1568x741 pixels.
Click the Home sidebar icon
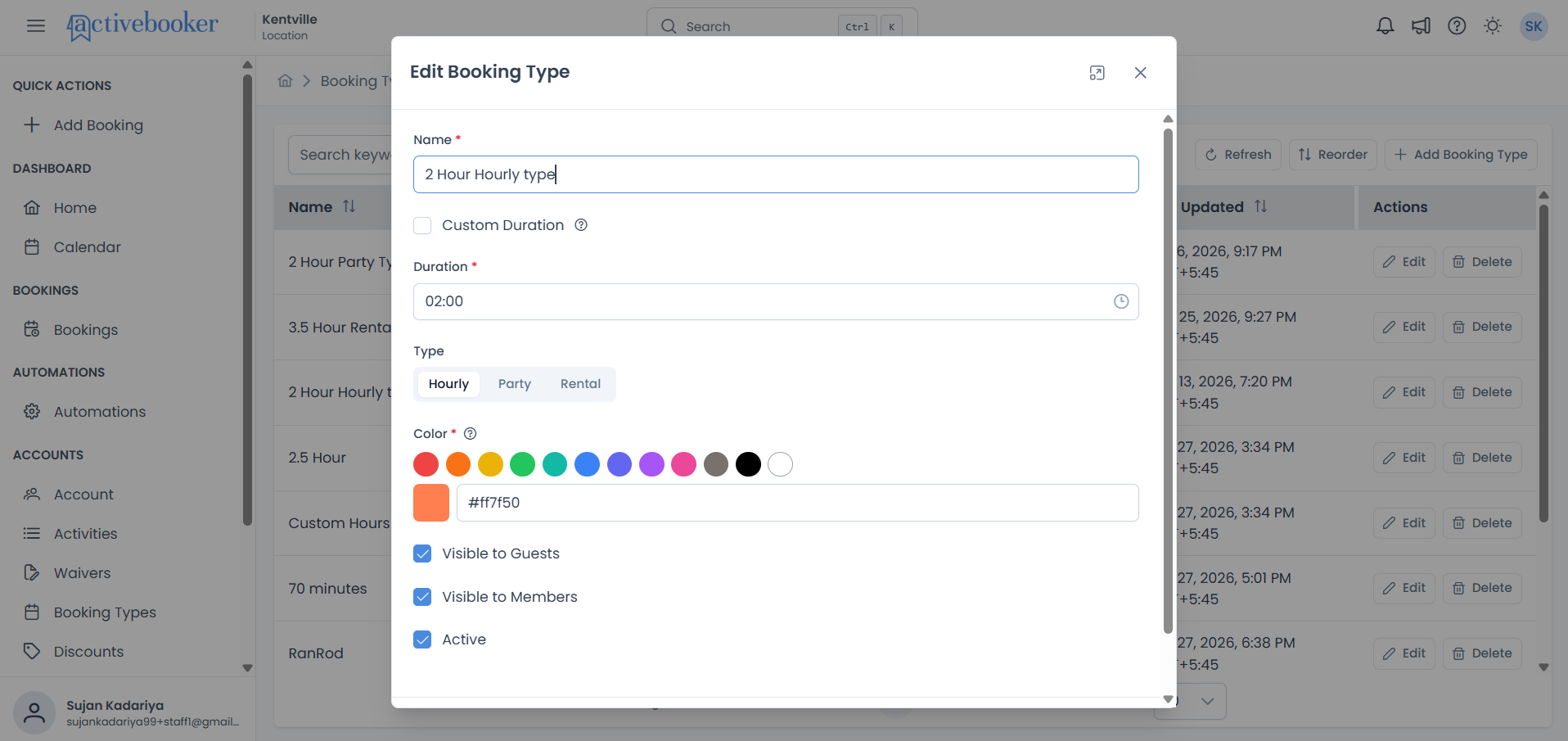[x=32, y=208]
